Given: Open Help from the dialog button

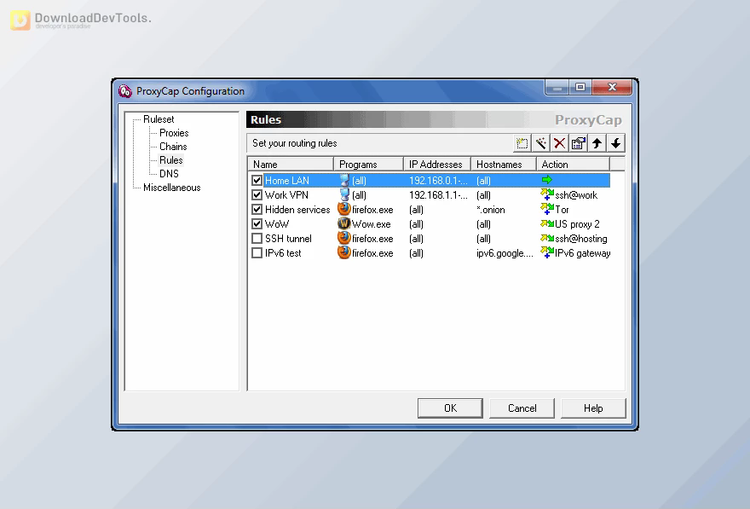Looking at the screenshot, I should tap(593, 408).
